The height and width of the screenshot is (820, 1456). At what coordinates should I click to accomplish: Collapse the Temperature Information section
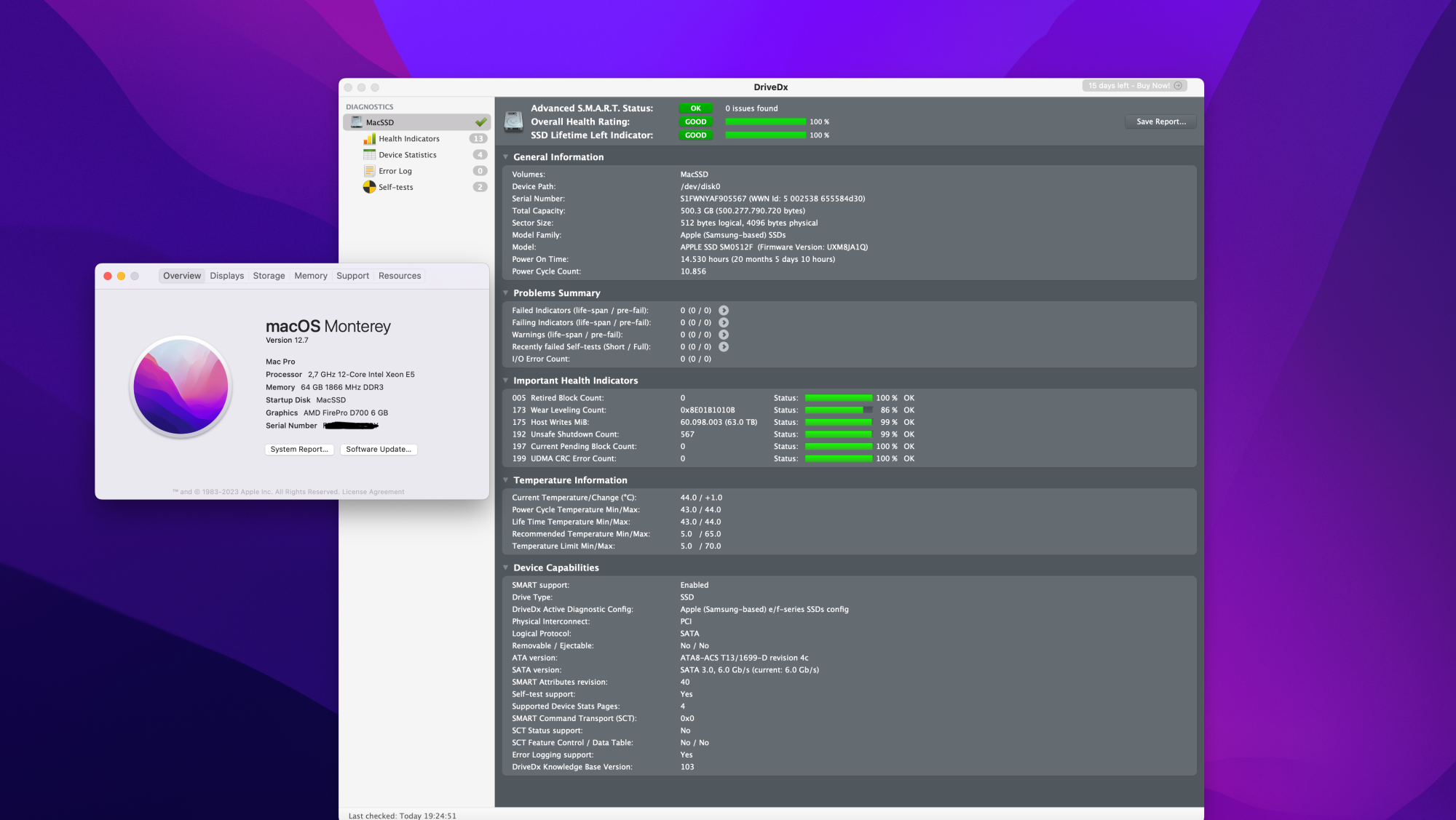(505, 480)
